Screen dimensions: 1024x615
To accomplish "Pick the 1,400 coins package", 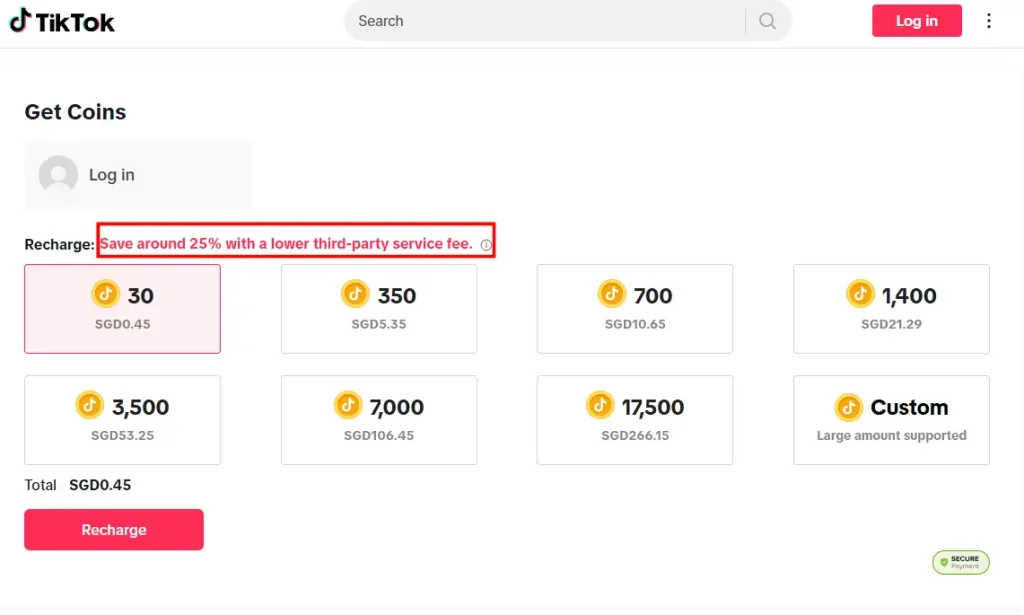I will pyautogui.click(x=891, y=309).
